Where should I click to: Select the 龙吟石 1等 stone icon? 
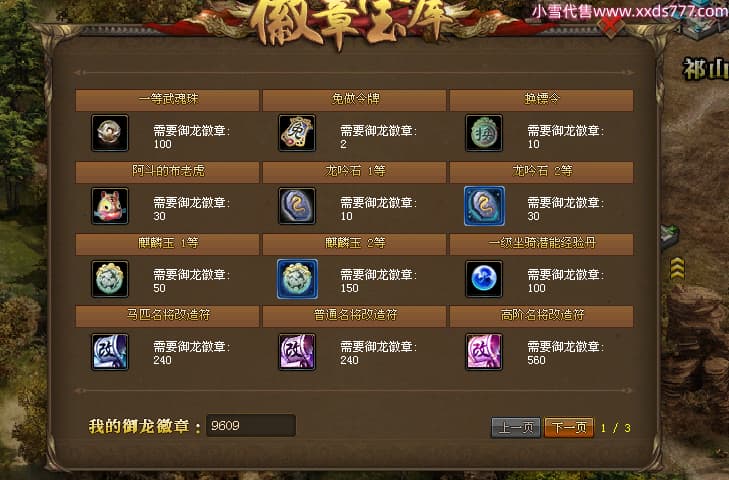(297, 206)
